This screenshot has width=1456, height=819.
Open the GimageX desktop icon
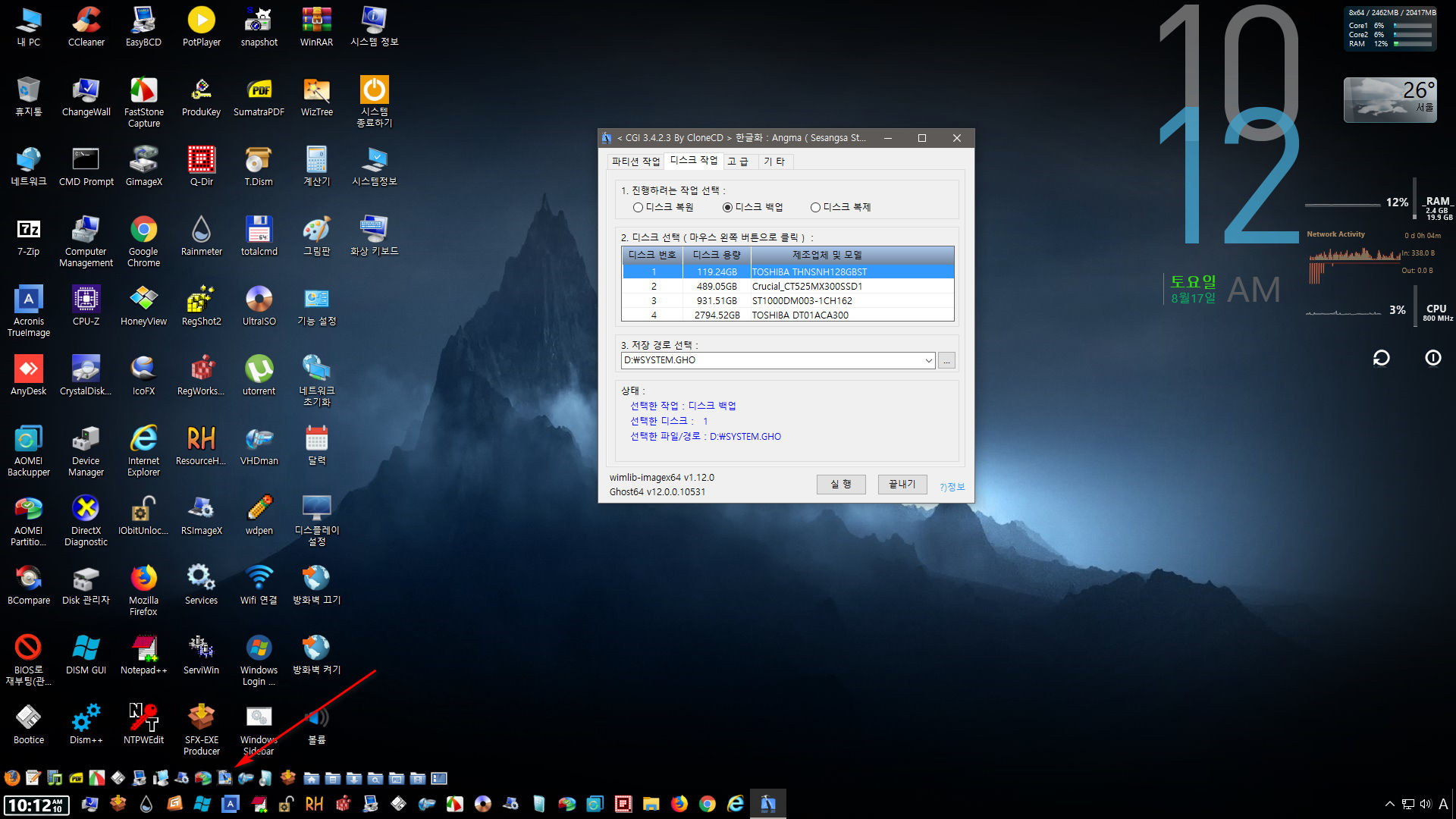[x=143, y=166]
